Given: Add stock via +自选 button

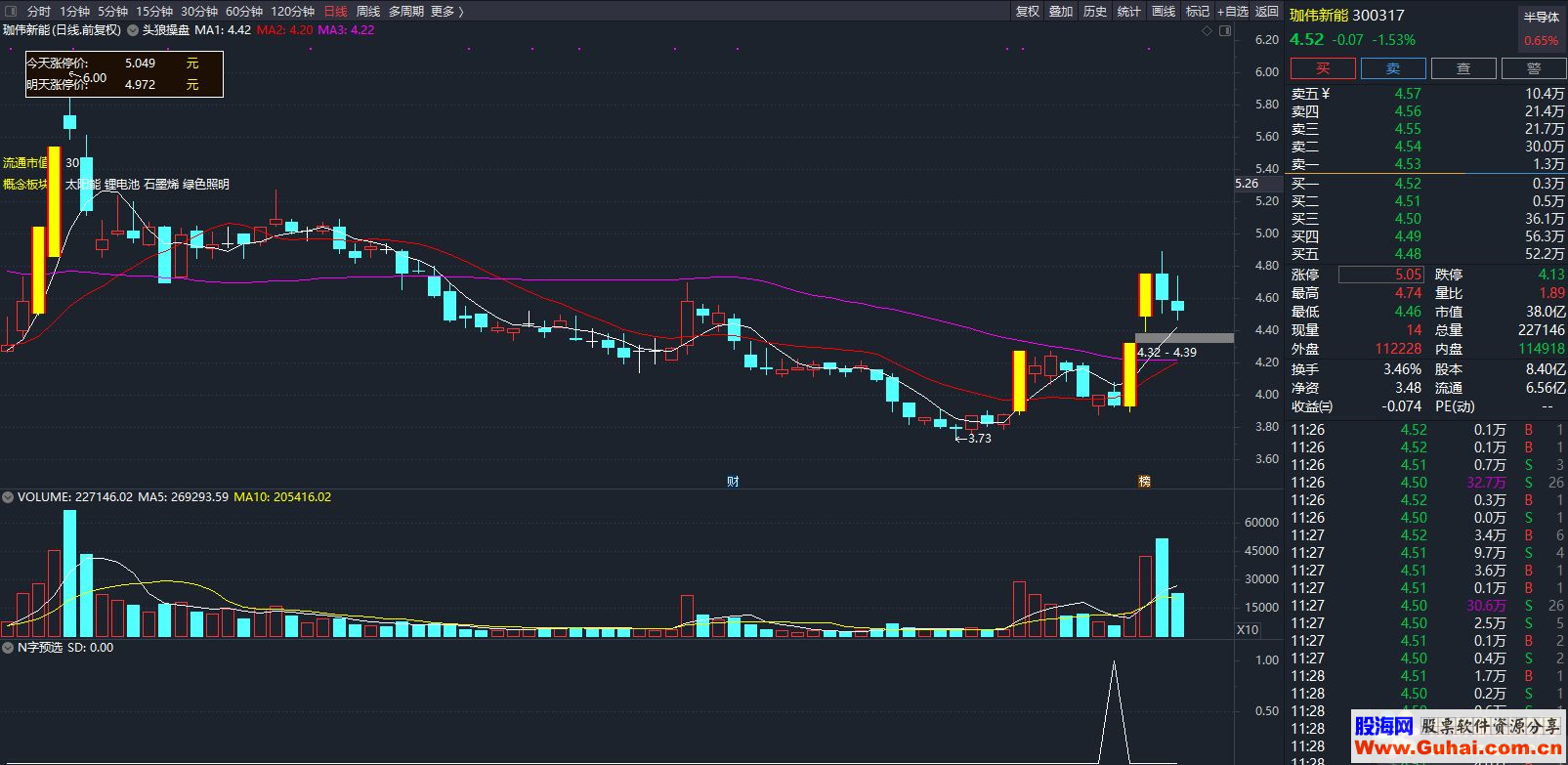Looking at the screenshot, I should [x=1233, y=11].
